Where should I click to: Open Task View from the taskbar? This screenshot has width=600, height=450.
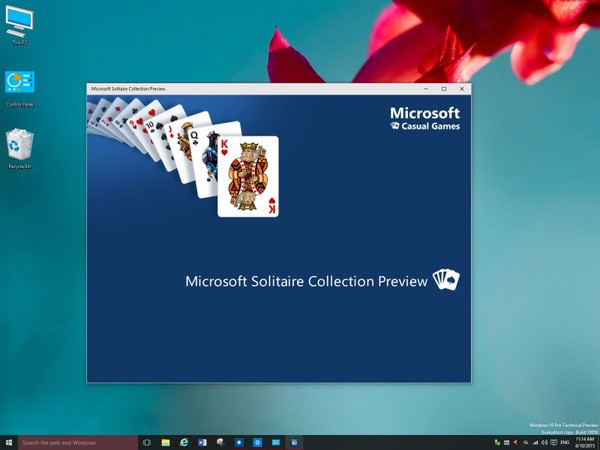pos(147,443)
